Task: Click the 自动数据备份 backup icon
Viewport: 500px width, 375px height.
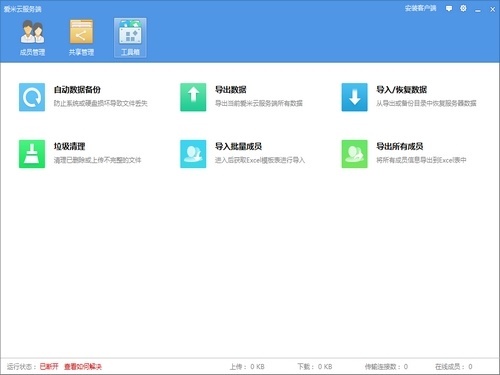Action: tap(32, 97)
